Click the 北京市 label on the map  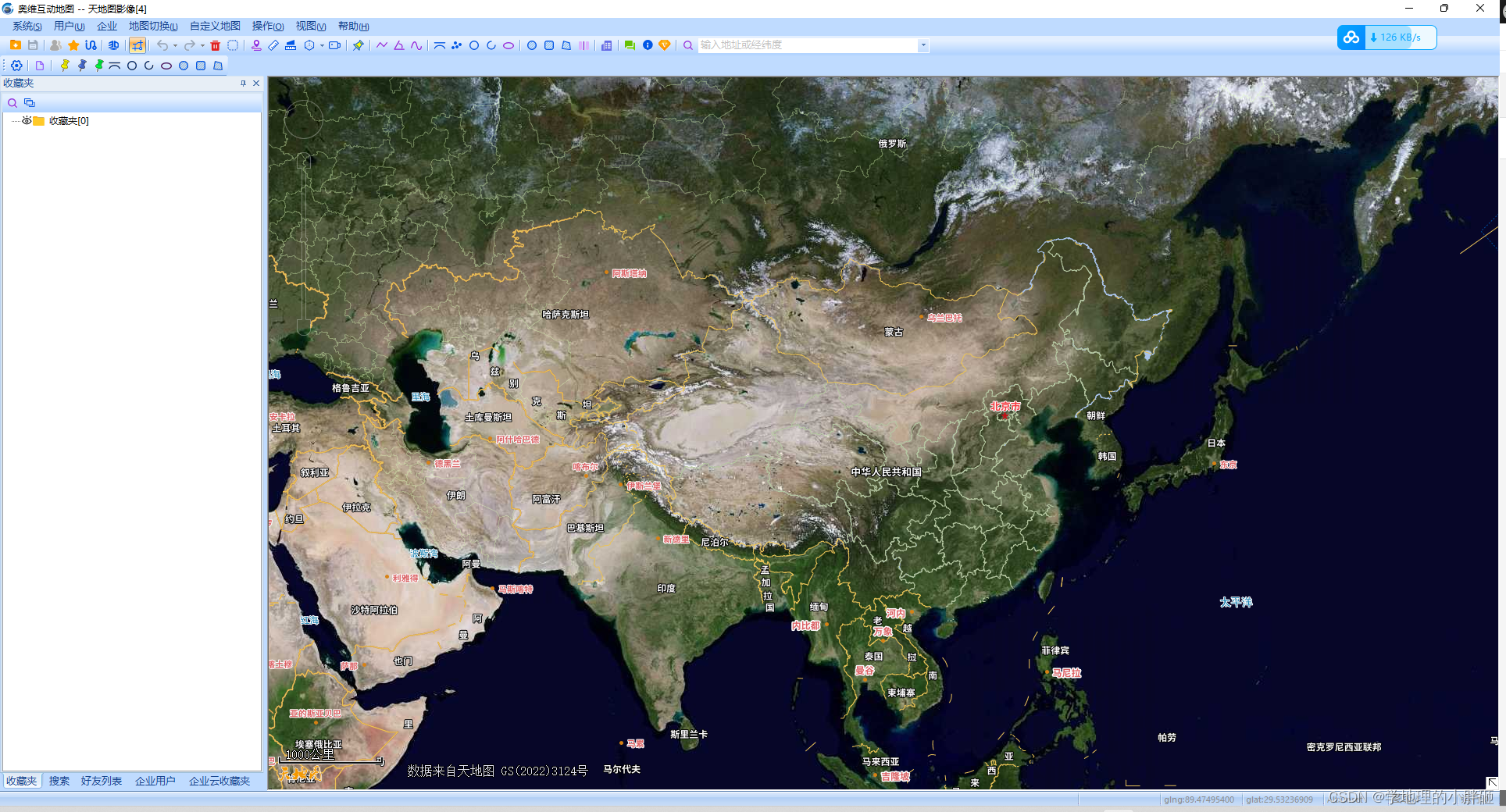click(1005, 406)
